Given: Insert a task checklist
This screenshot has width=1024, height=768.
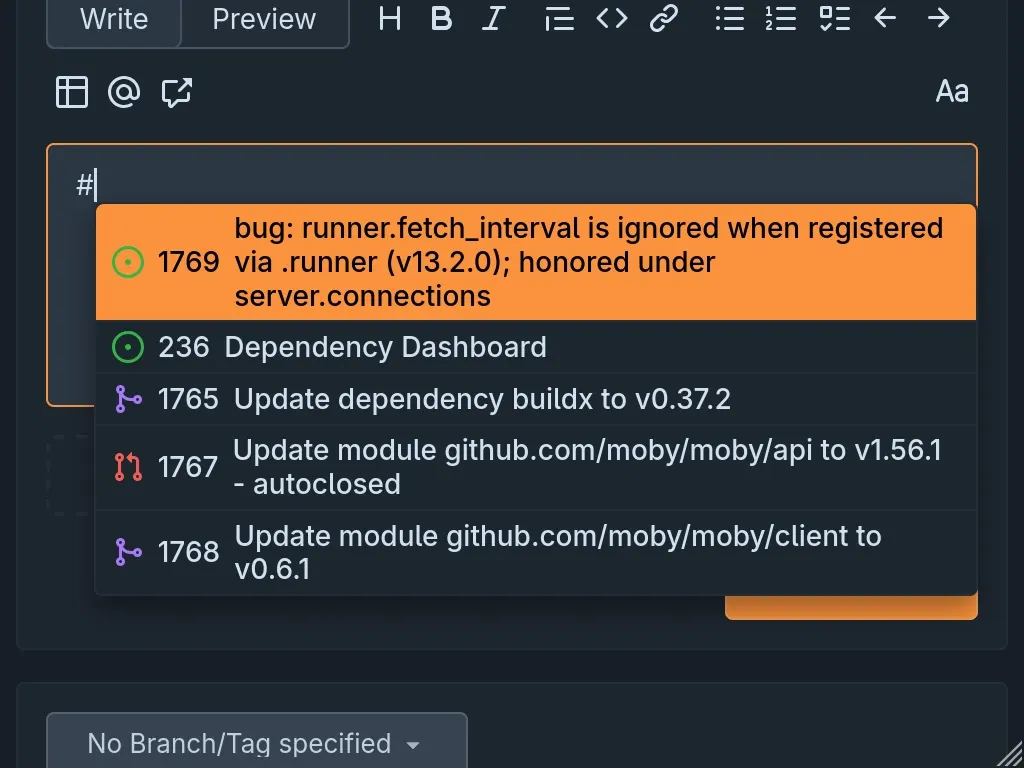Looking at the screenshot, I should coord(834,18).
